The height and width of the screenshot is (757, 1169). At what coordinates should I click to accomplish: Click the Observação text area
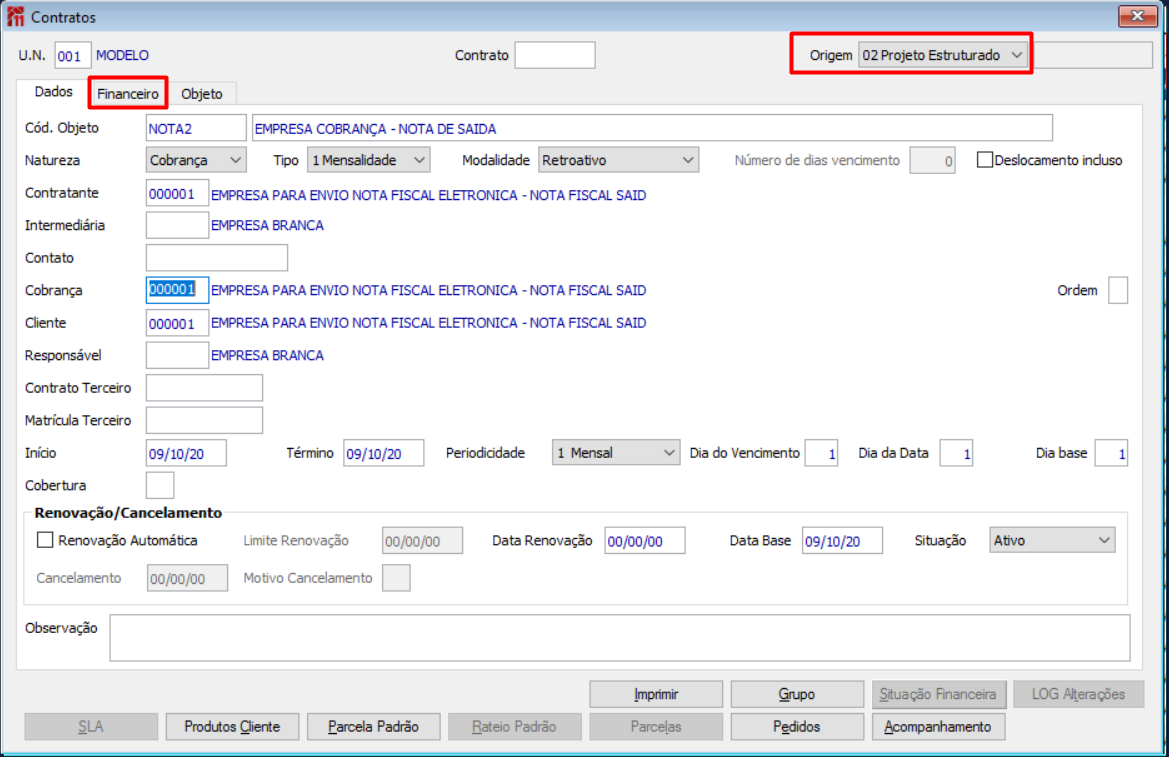tap(620, 638)
